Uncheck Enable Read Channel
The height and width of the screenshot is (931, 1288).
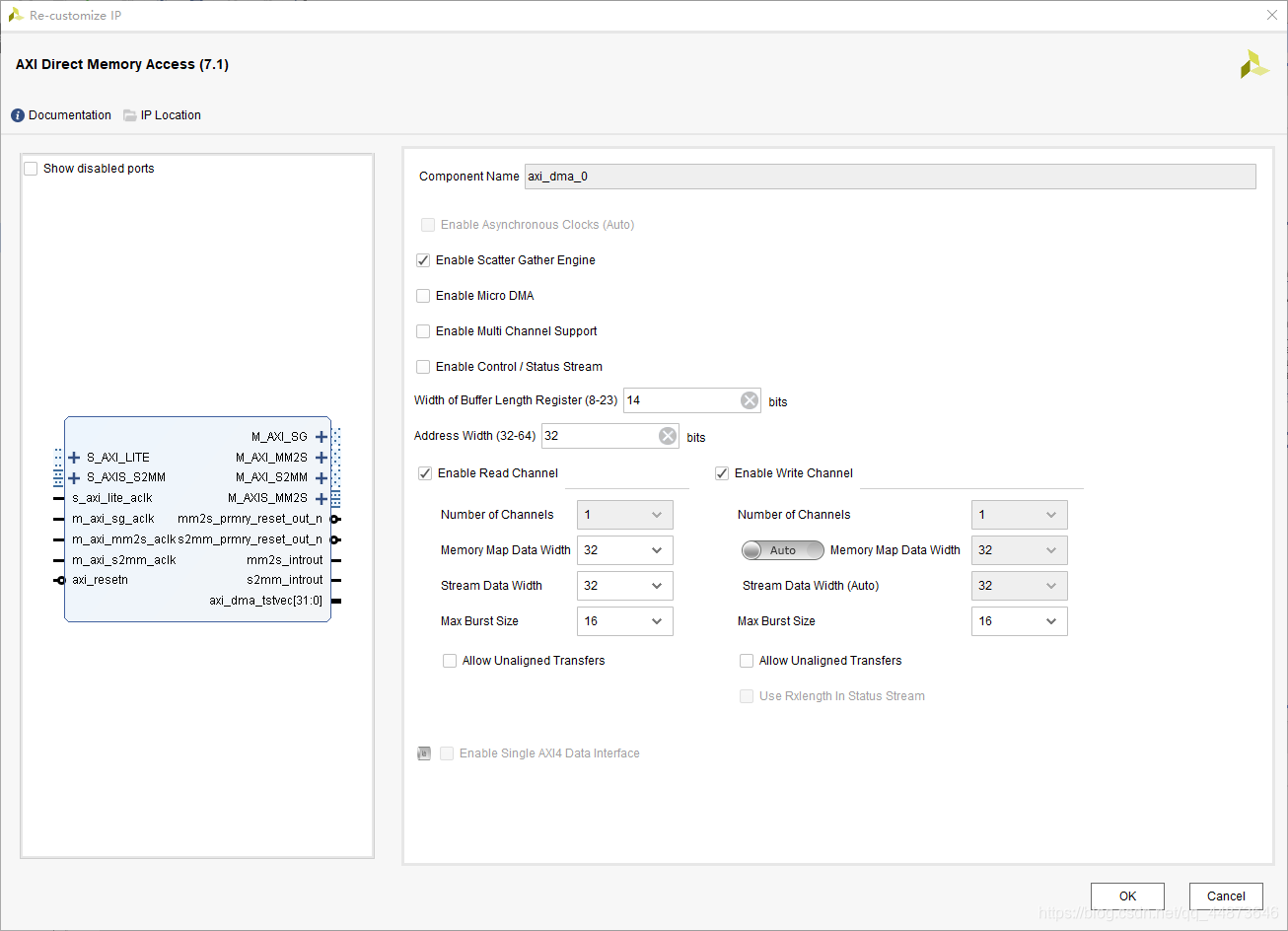point(425,473)
